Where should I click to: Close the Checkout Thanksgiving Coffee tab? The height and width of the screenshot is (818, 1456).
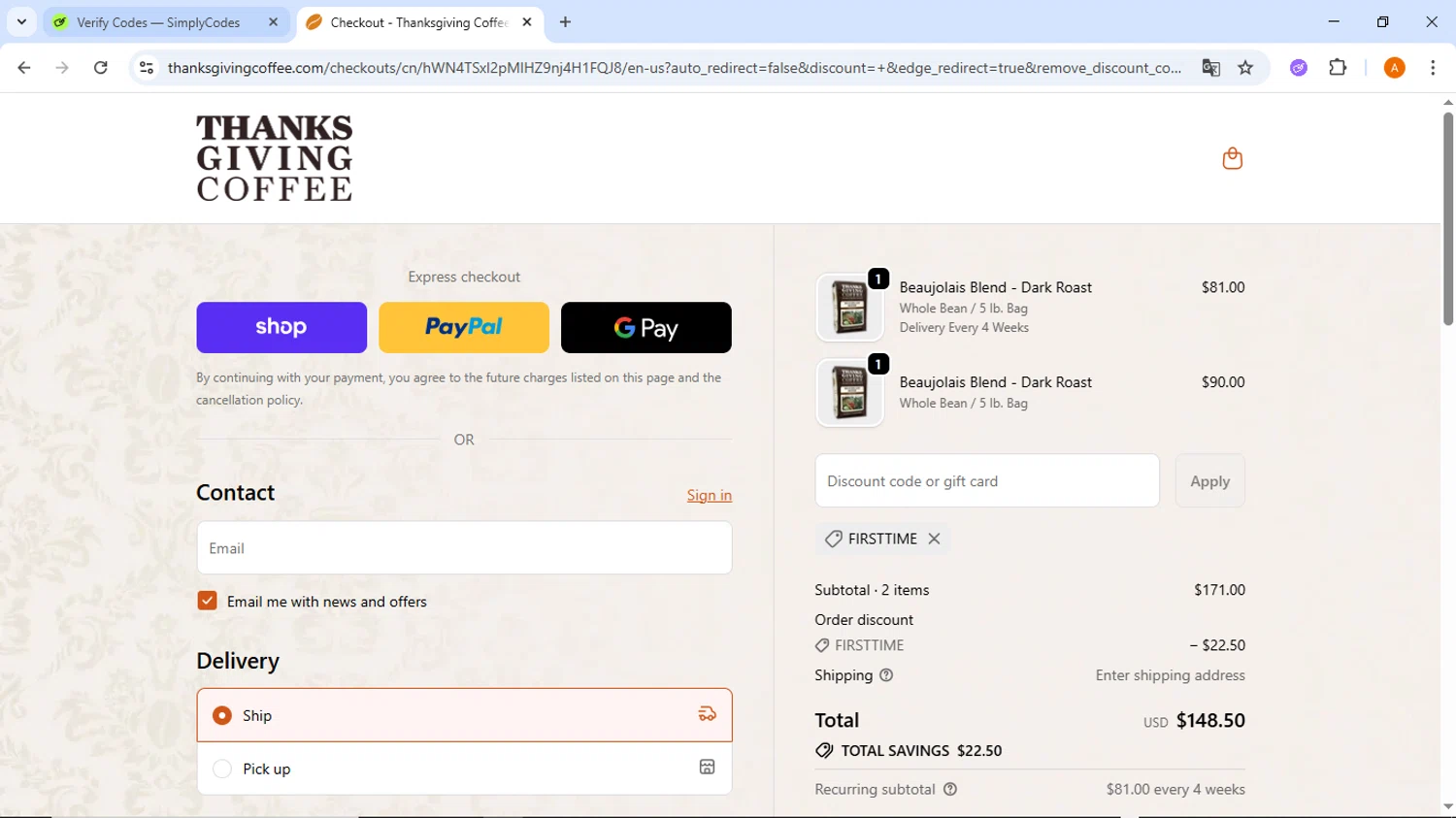(527, 21)
